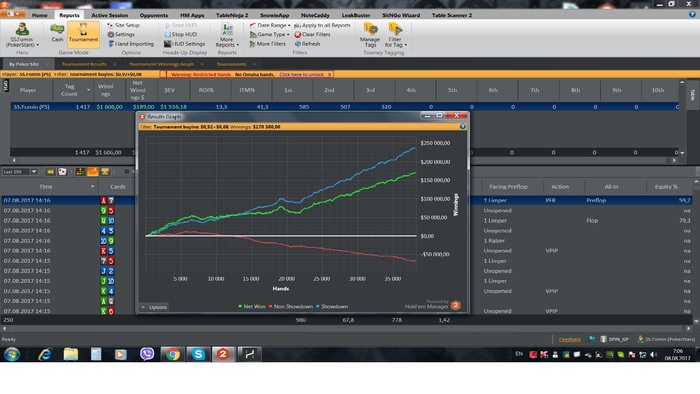Screen dimensions: 700x394
Task: Open Hand Importing option
Action: (131, 44)
